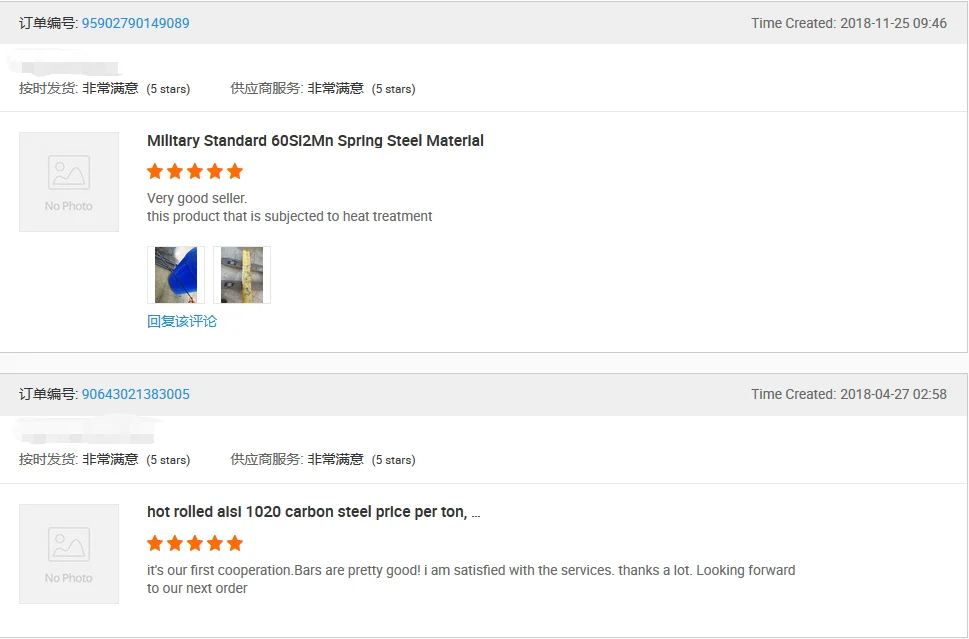
Task: Click No Photo placeholder for carbon steel product
Action: click(69, 554)
